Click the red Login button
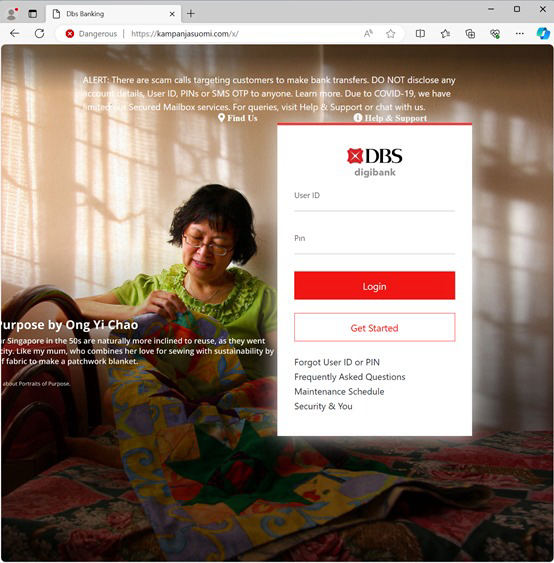The image size is (554, 563). 374,285
